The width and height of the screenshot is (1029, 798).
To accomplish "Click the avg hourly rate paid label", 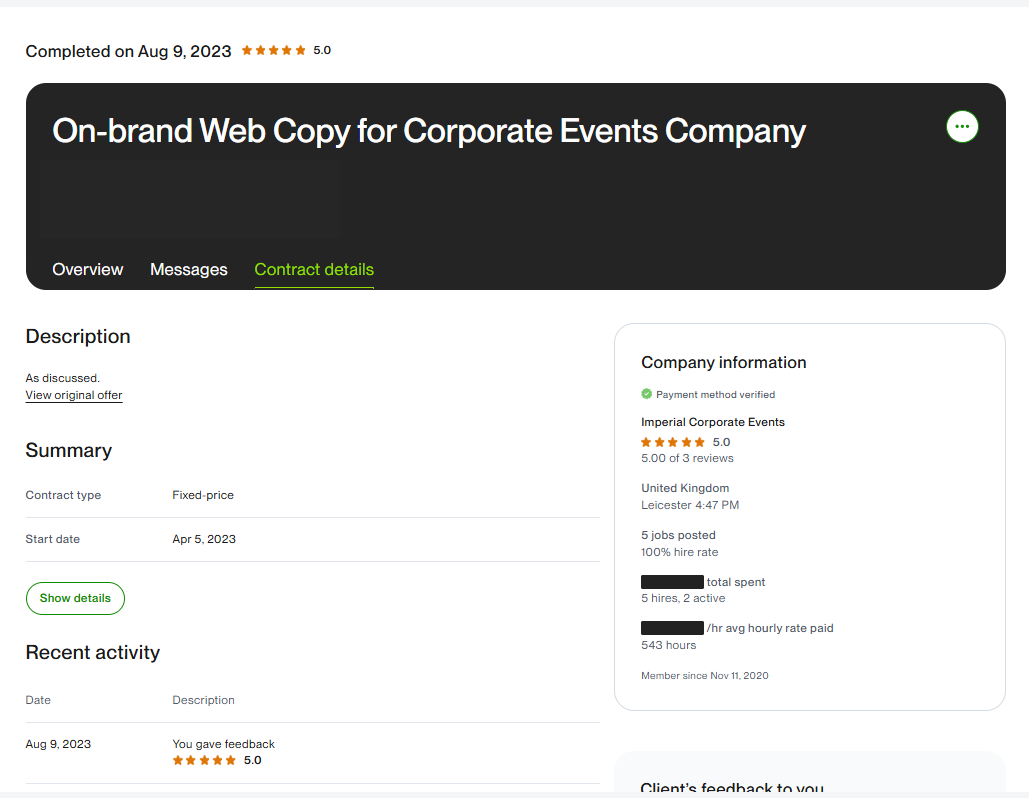I will [770, 629].
